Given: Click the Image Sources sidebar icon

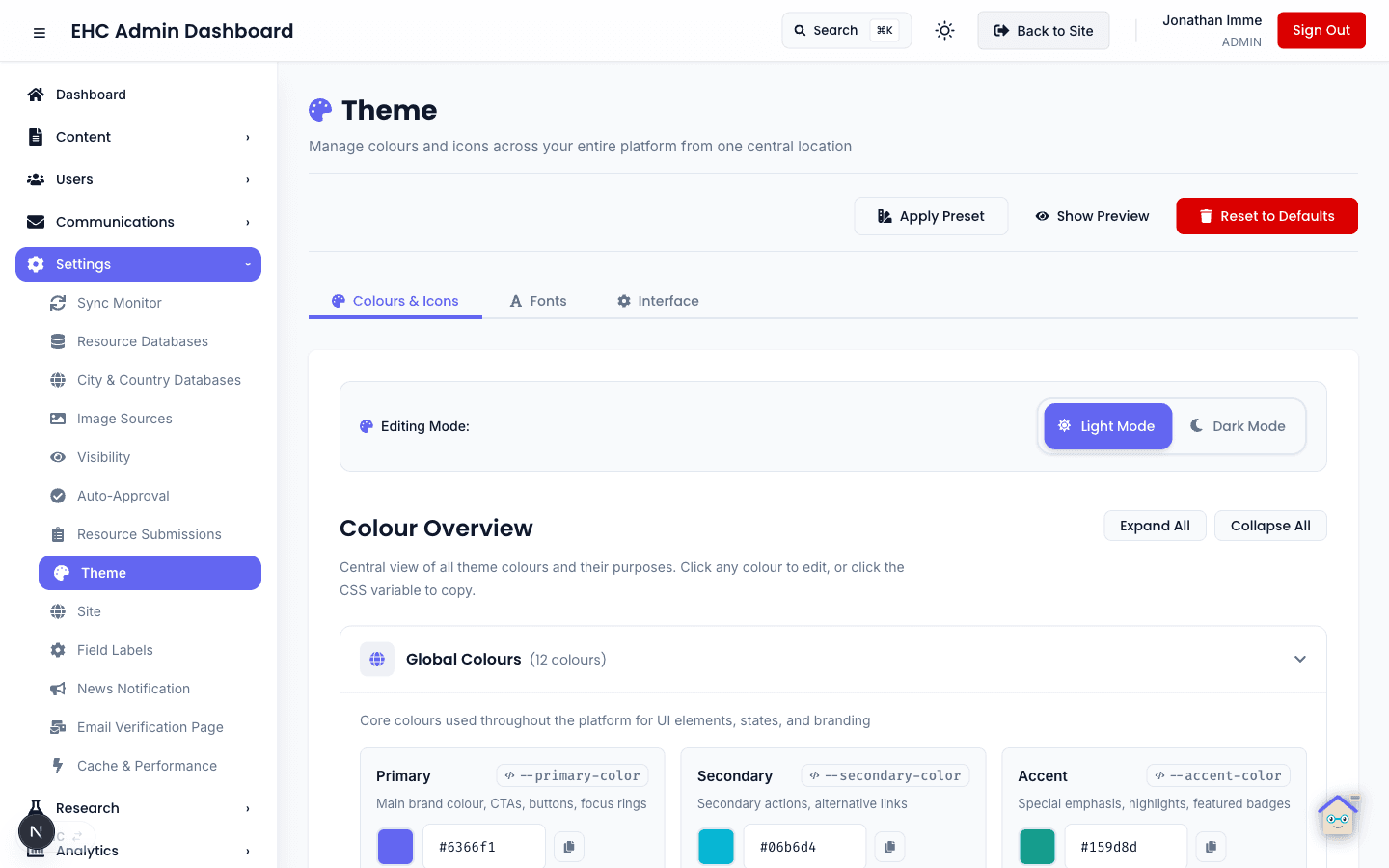Looking at the screenshot, I should pyautogui.click(x=58, y=418).
